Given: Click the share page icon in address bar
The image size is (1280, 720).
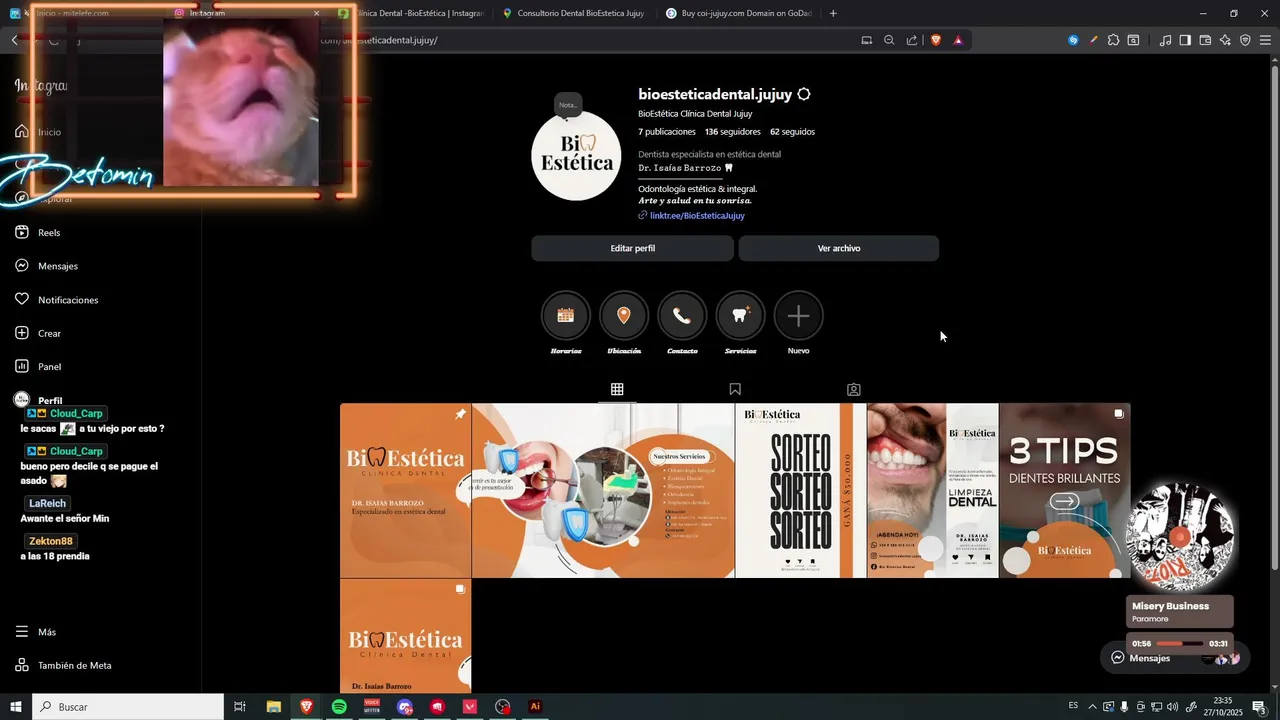Looking at the screenshot, I should (x=912, y=40).
